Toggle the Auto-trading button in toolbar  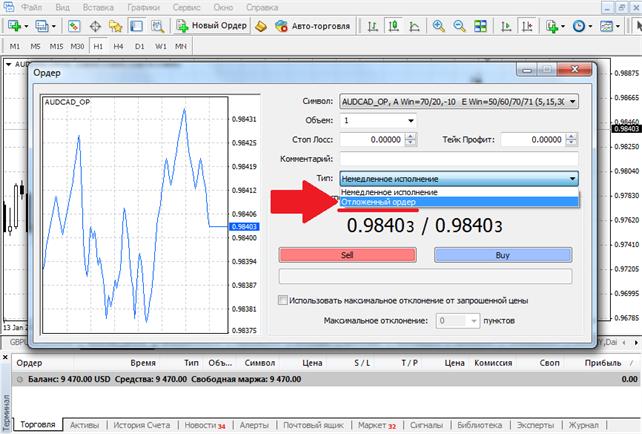pyautogui.click(x=310, y=25)
